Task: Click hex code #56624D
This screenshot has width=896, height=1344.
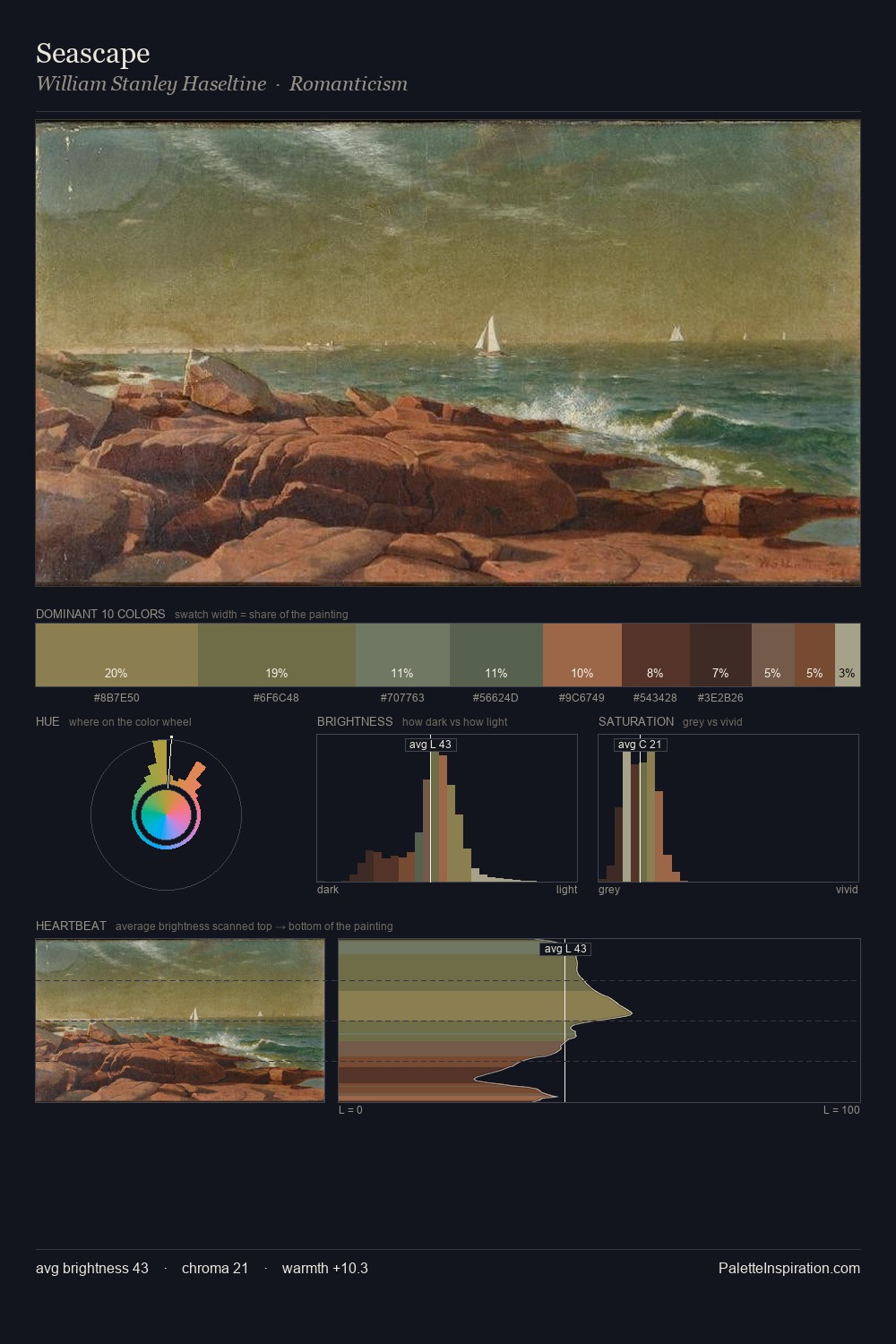Action: click(495, 698)
